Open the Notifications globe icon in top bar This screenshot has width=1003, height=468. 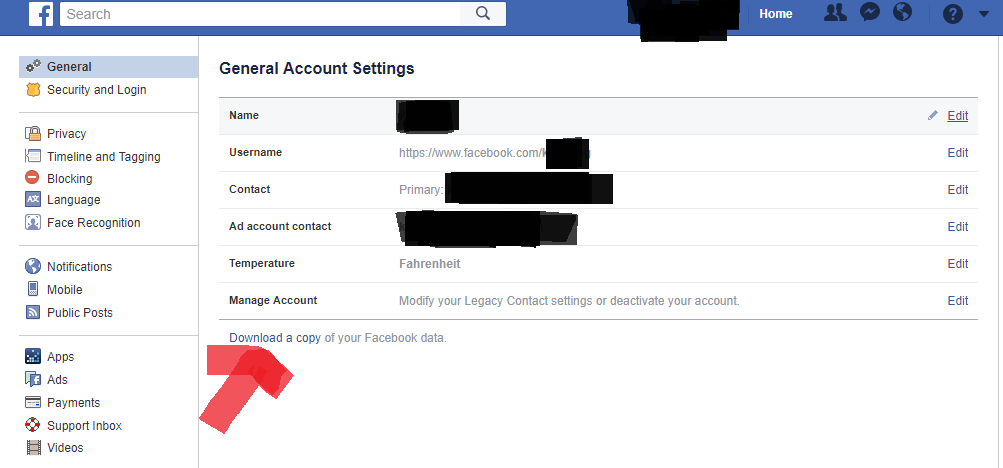pyautogui.click(x=903, y=12)
